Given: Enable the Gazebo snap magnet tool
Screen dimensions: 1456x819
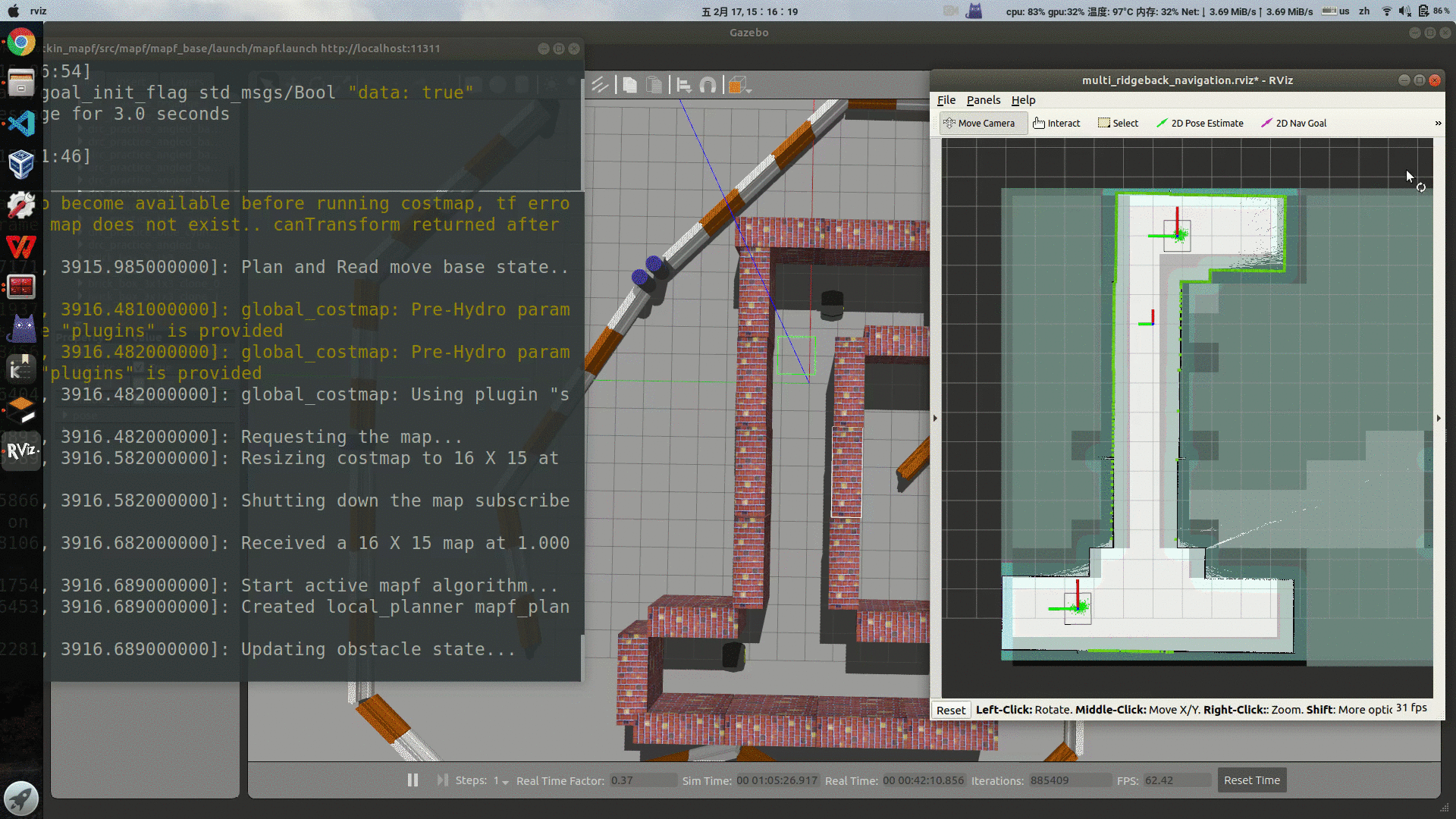Looking at the screenshot, I should point(708,85).
